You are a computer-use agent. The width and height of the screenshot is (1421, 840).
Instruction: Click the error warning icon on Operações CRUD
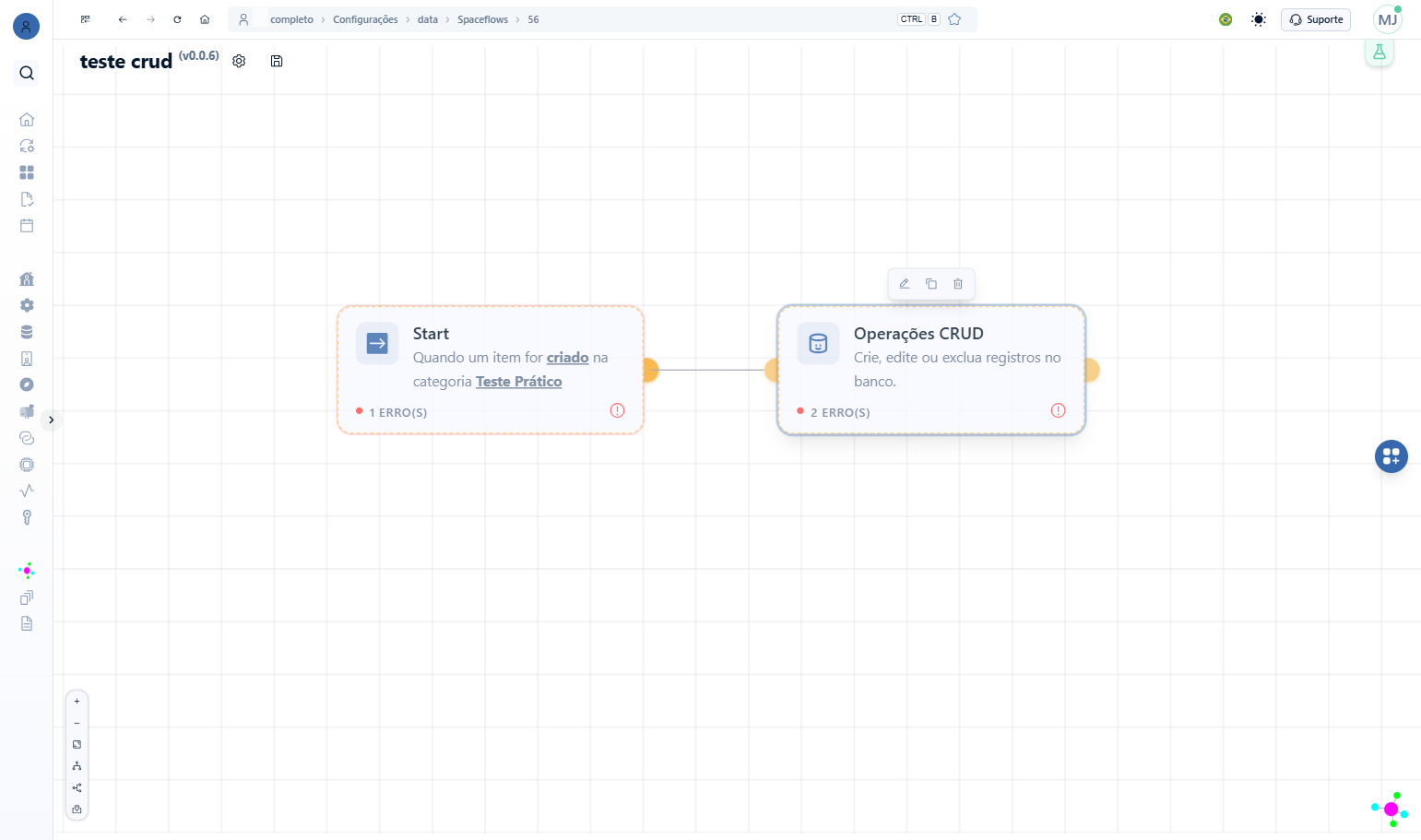tap(1059, 410)
